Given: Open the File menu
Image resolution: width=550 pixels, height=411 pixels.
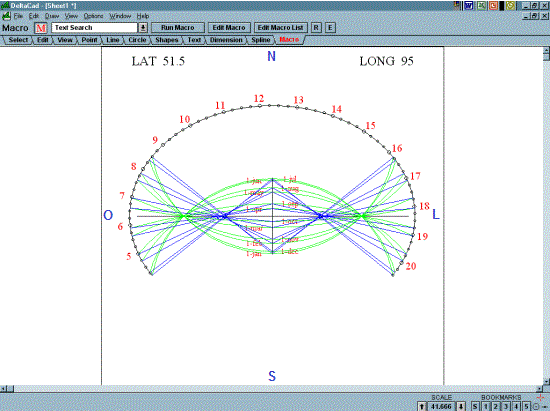Looking at the screenshot, I should coord(18,16).
